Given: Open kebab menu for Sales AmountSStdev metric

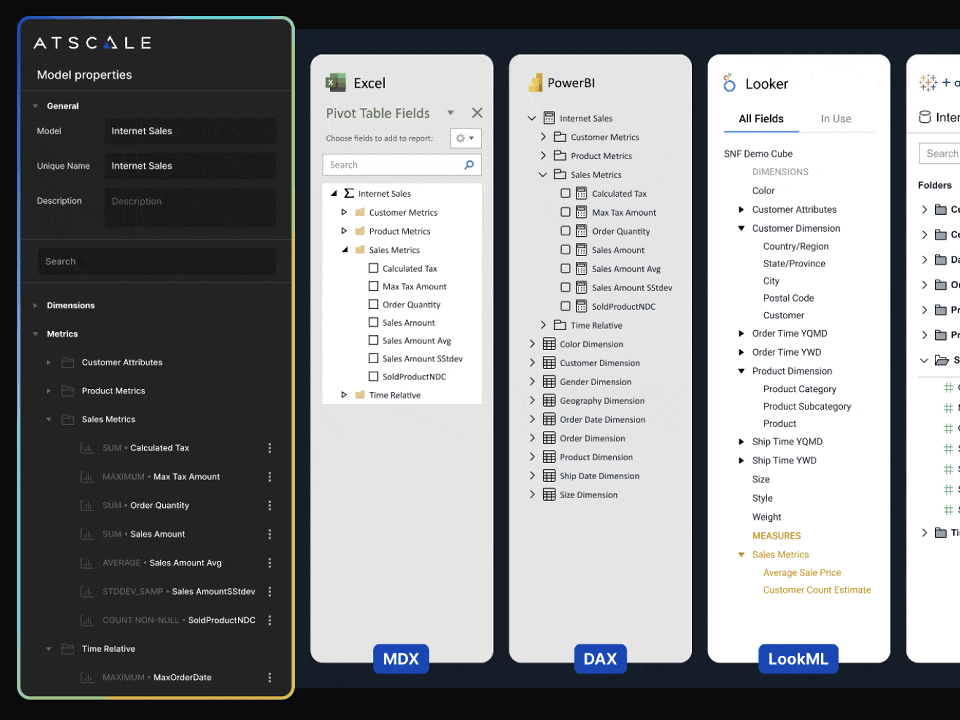Looking at the screenshot, I should 269,591.
